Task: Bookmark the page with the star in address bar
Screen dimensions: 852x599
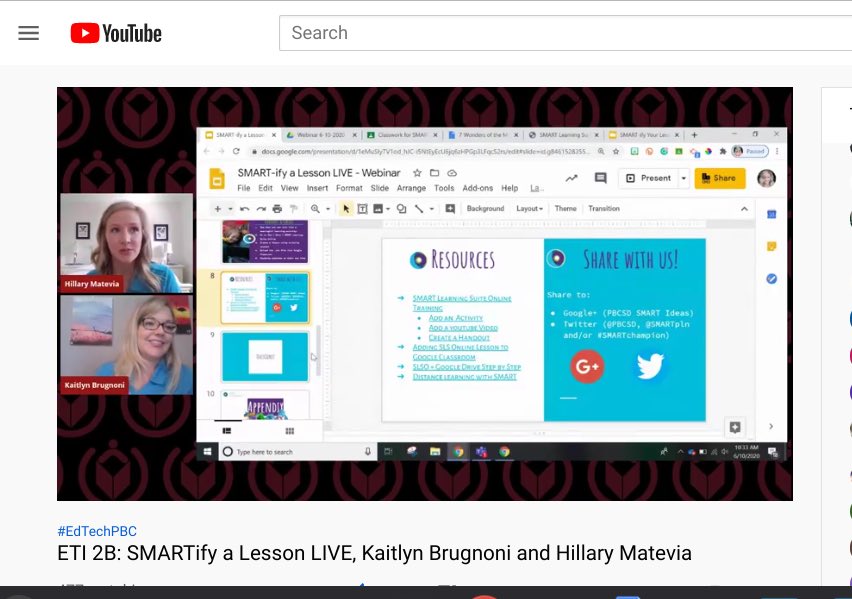Action: [616, 152]
